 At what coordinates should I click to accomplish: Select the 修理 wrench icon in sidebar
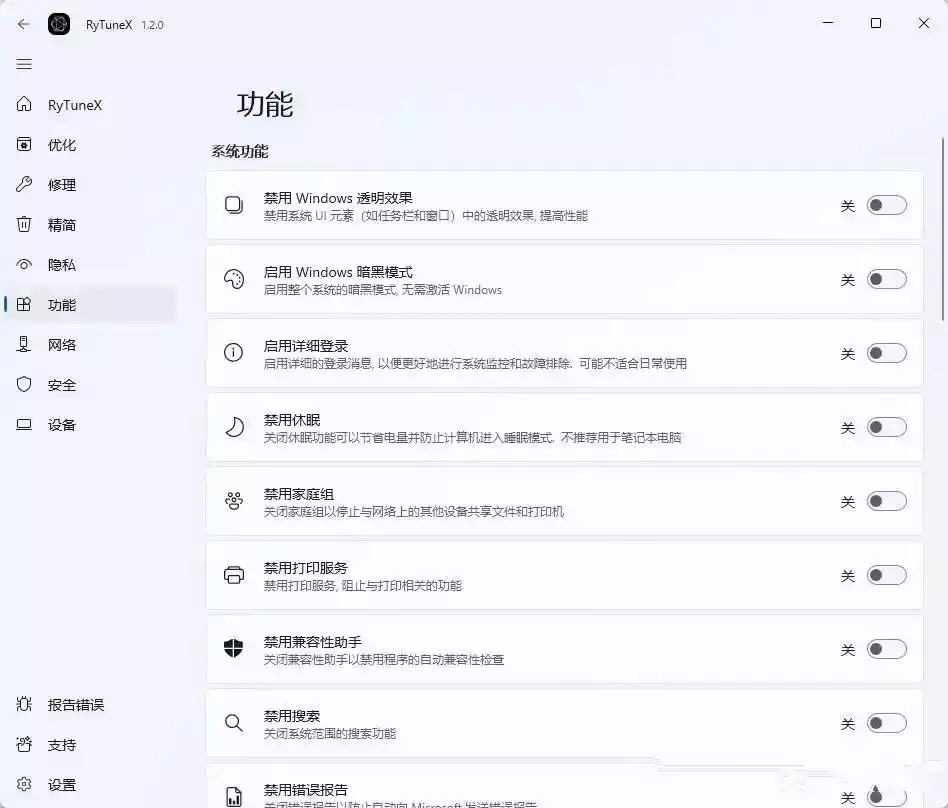[24, 184]
